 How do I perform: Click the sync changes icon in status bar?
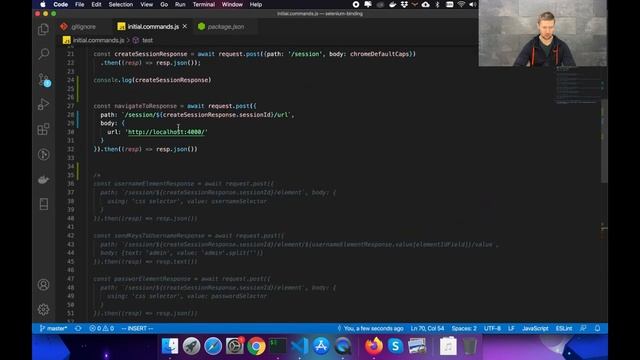coord(78,328)
